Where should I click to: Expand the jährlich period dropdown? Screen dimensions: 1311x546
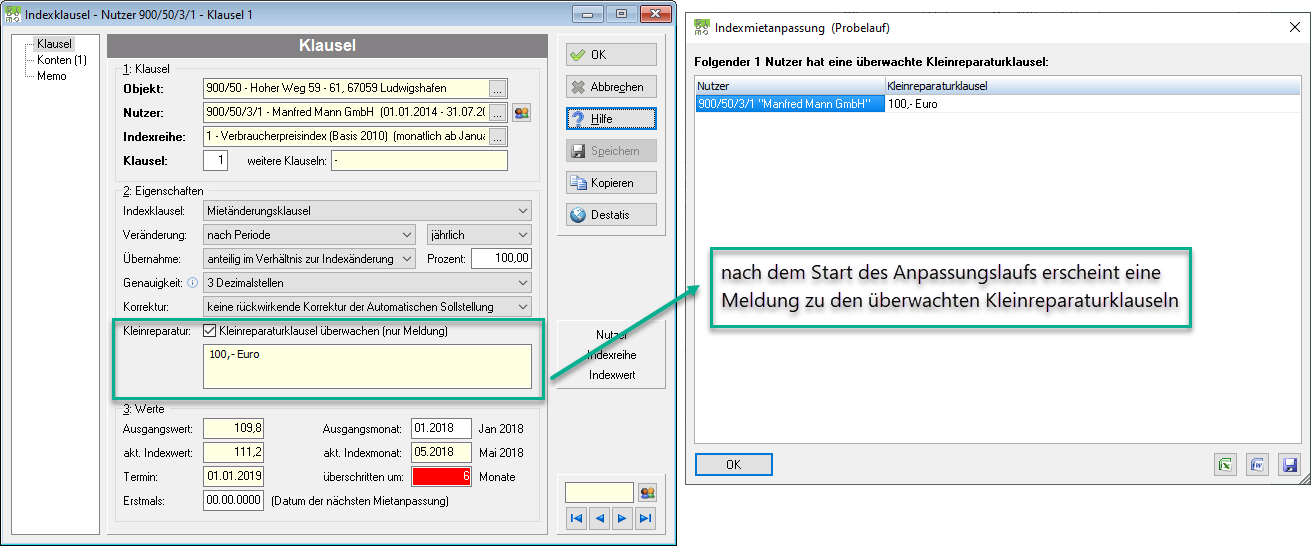point(479,235)
